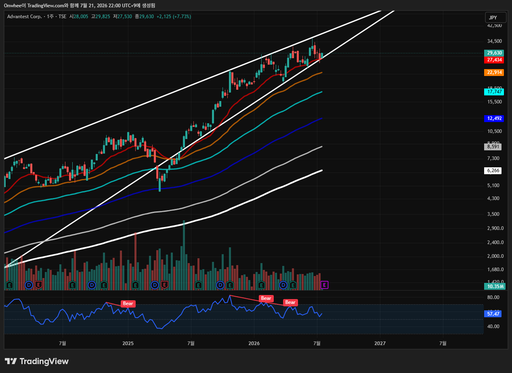The width and height of the screenshot is (512, 373).
Task: Click the RSI value label 57.47
Action: [493, 314]
